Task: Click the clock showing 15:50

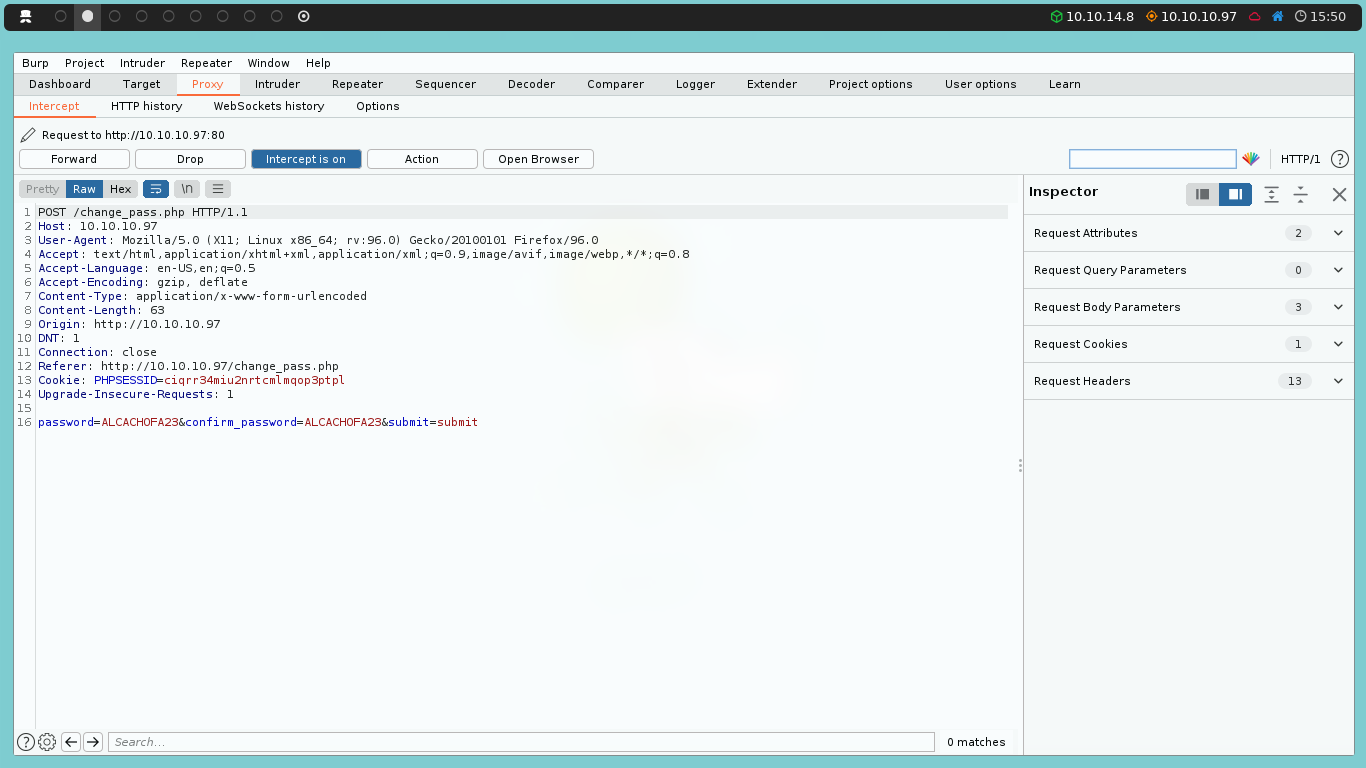Action: (1320, 16)
